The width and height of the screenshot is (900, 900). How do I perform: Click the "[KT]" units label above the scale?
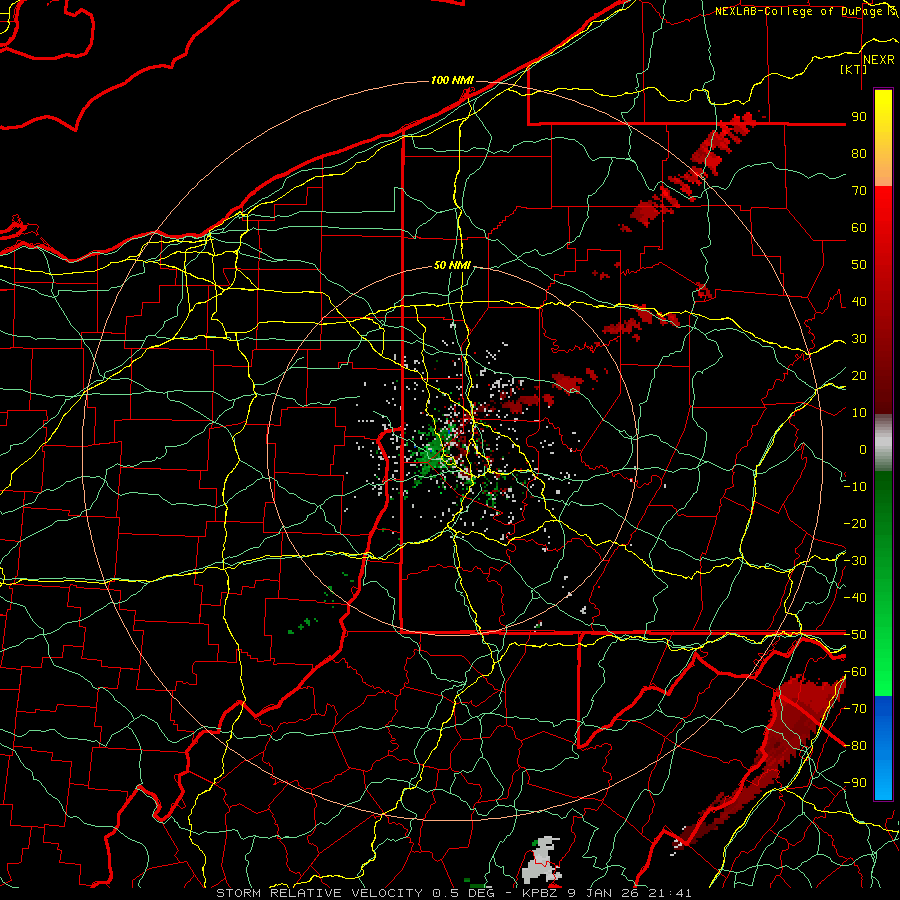(x=853, y=69)
